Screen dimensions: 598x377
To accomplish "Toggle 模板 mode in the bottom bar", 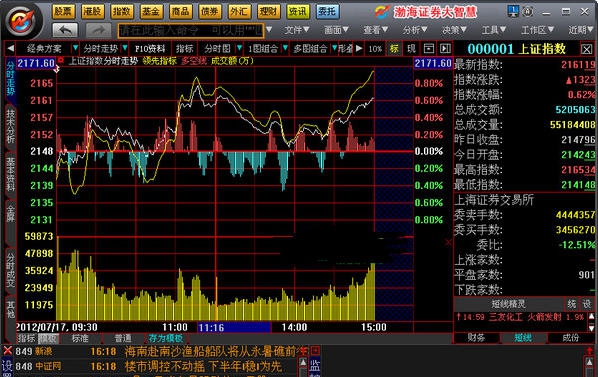I will (x=48, y=338).
